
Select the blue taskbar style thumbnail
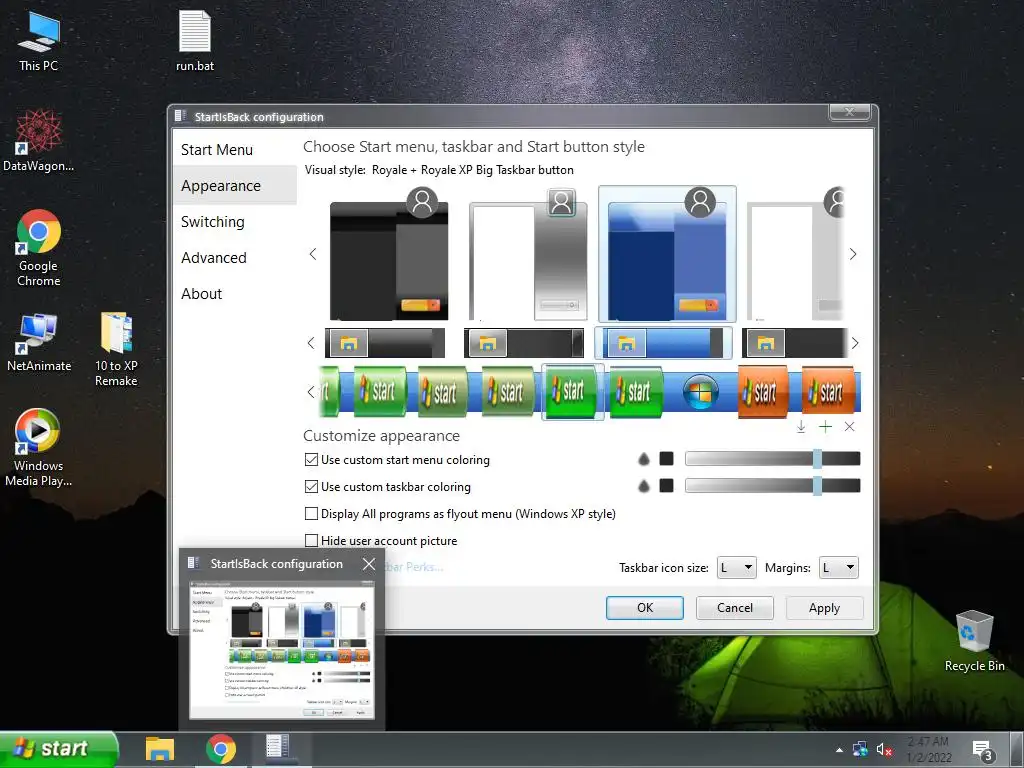tap(664, 343)
